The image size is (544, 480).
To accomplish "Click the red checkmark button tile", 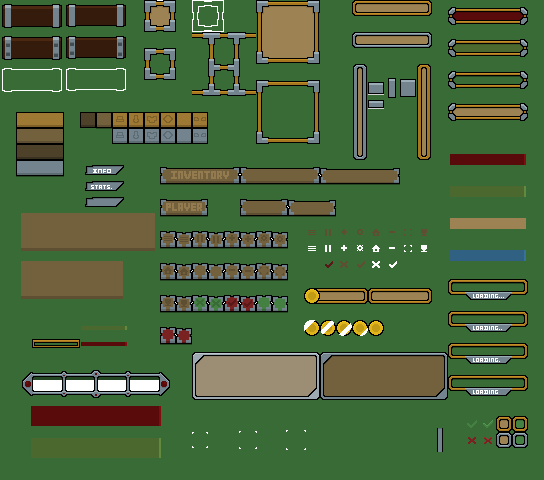I will [232, 303].
